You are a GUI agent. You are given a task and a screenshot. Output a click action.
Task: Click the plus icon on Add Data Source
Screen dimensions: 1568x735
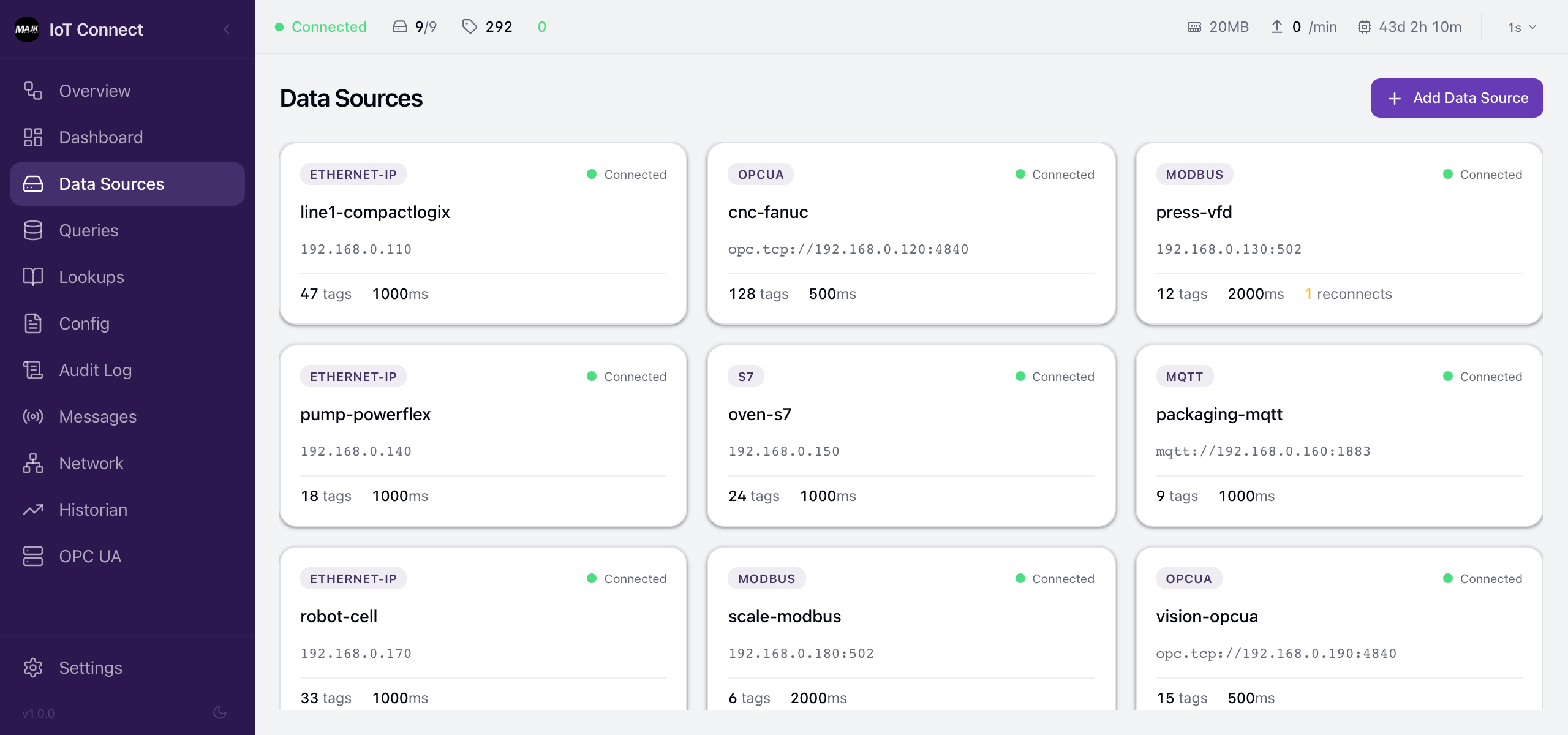click(x=1395, y=99)
